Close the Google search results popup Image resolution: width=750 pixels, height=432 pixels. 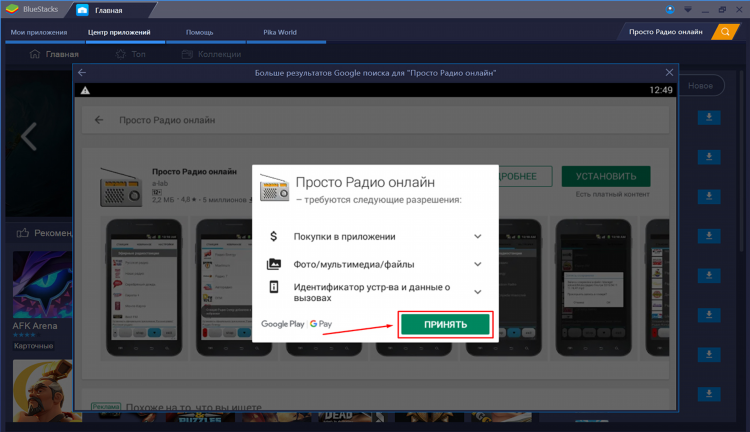coord(669,73)
